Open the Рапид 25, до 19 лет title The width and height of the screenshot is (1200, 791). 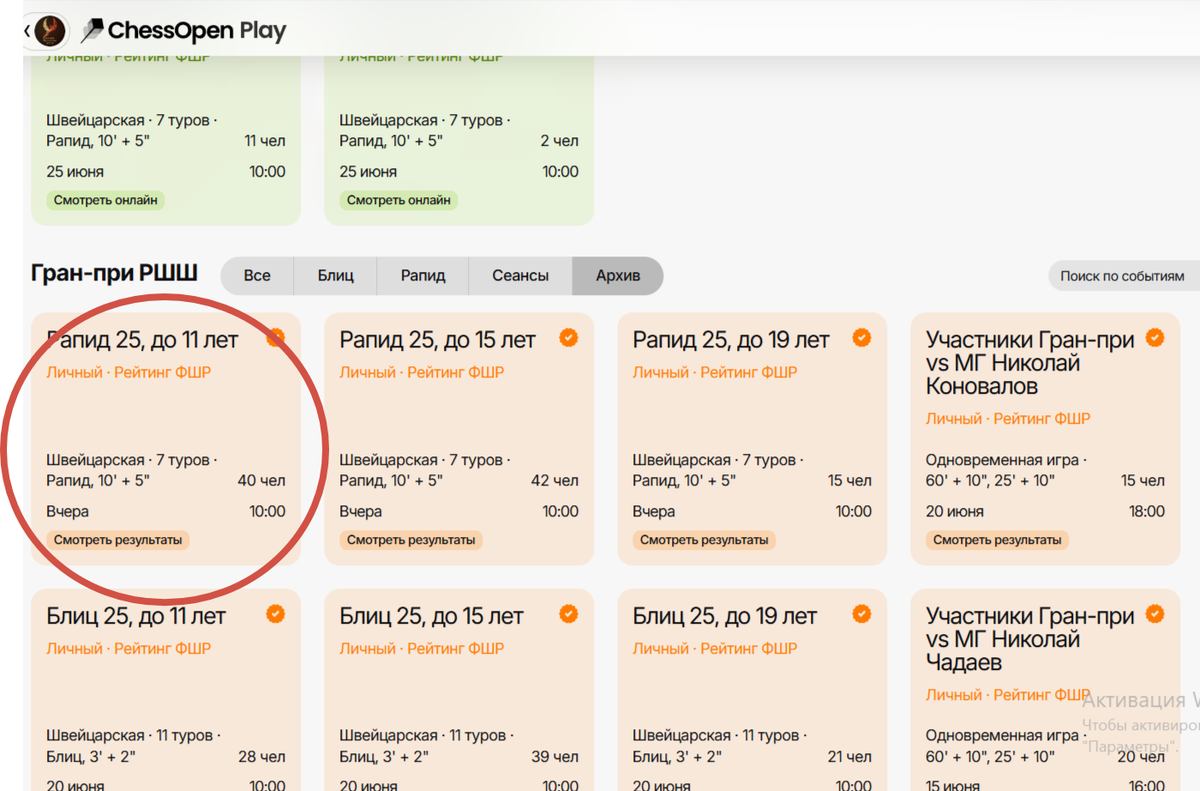coord(731,340)
